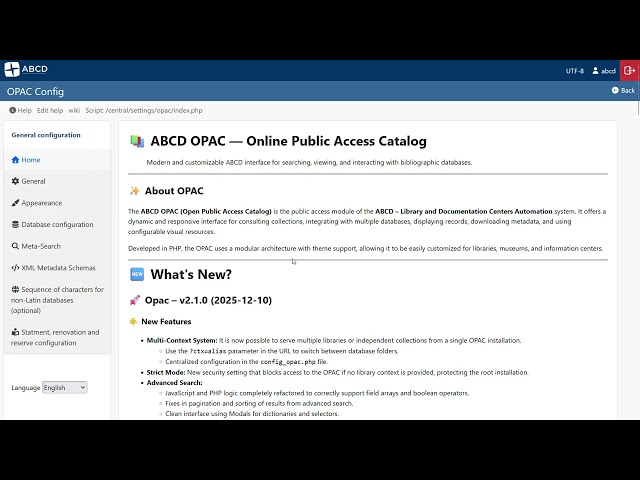Click the Edit help link
640x480 pixels.
(50, 110)
